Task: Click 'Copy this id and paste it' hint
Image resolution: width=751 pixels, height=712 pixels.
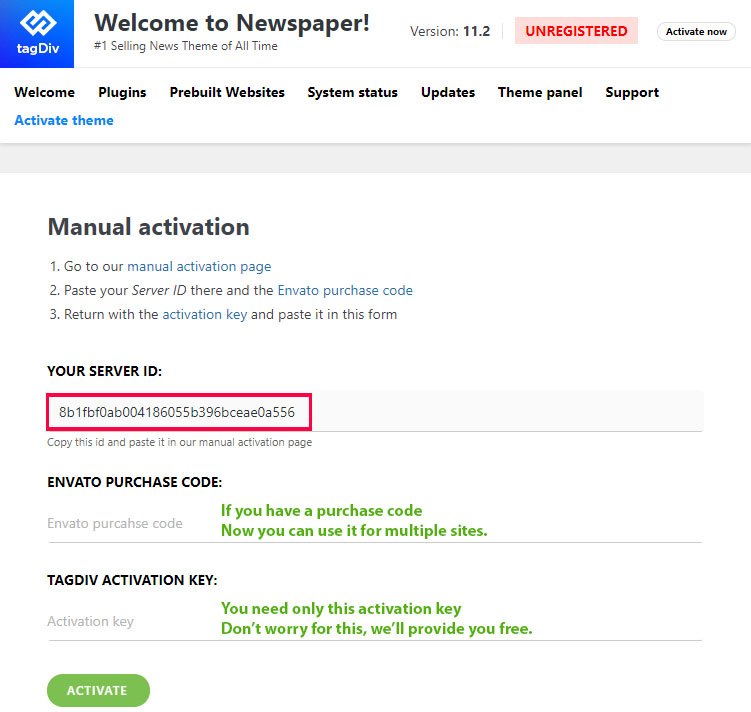Action: [179, 442]
